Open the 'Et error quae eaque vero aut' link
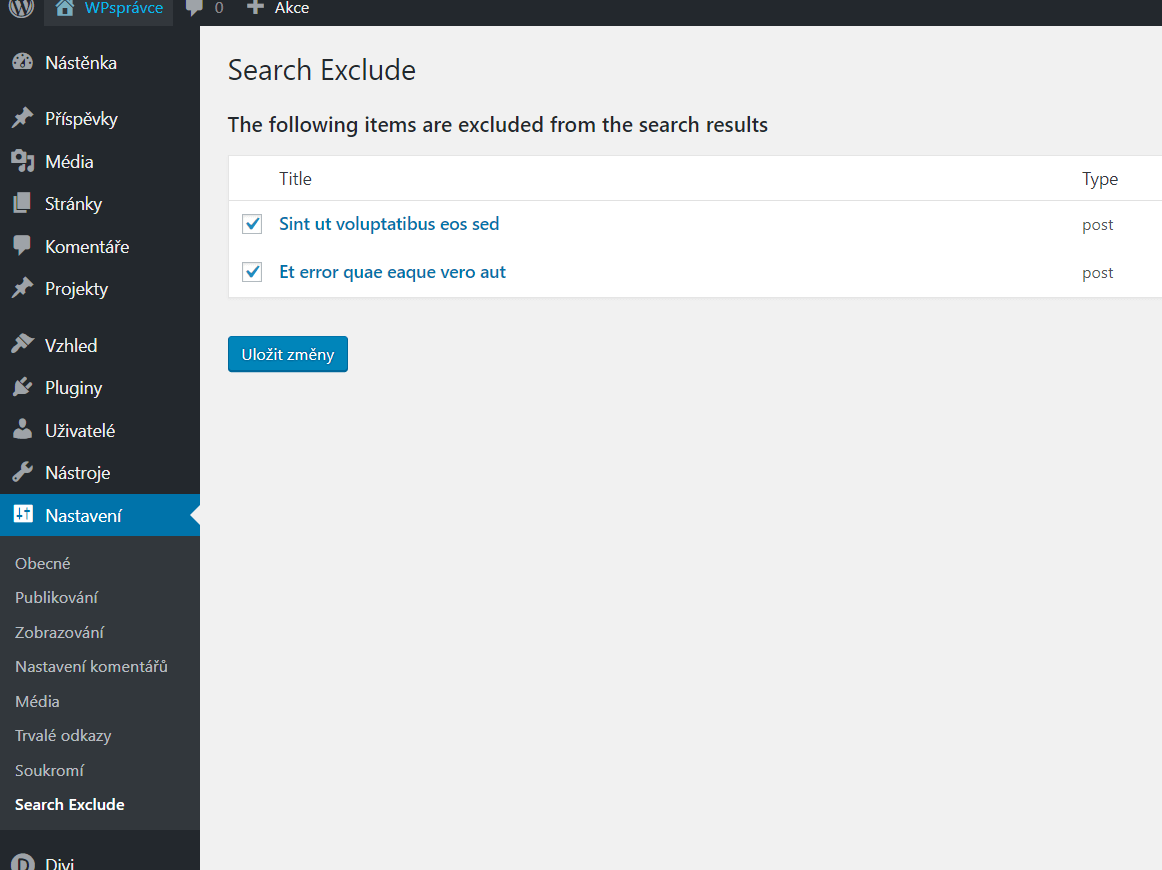The height and width of the screenshot is (870, 1162). (392, 272)
